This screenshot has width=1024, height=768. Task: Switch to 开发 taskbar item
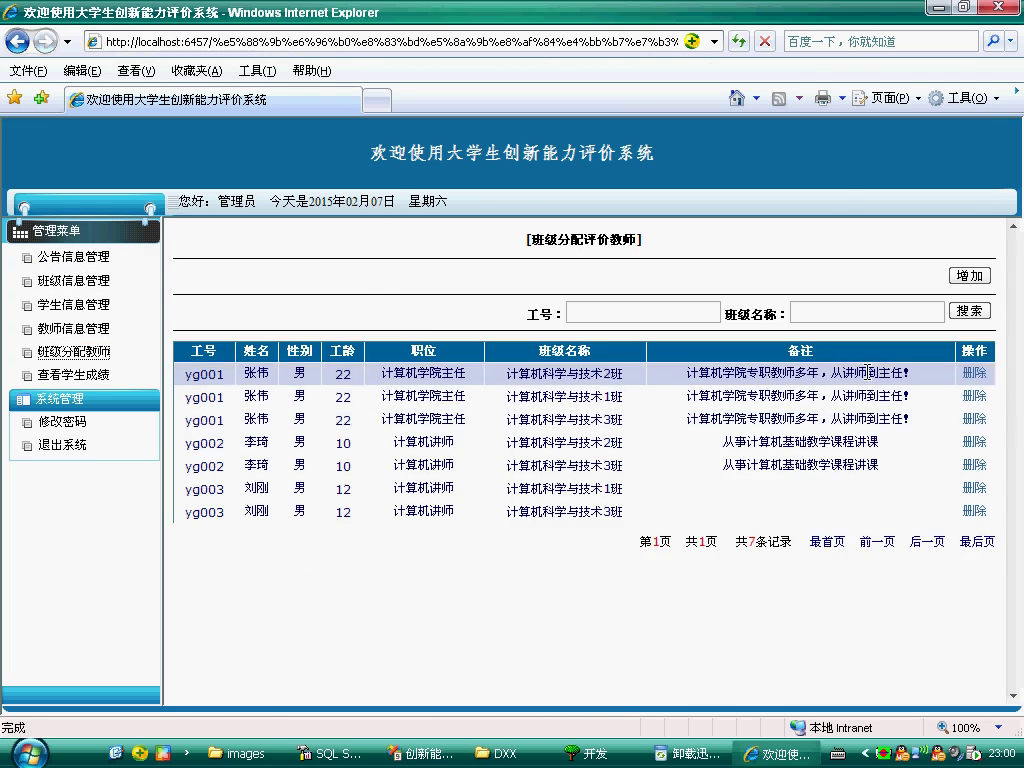586,754
